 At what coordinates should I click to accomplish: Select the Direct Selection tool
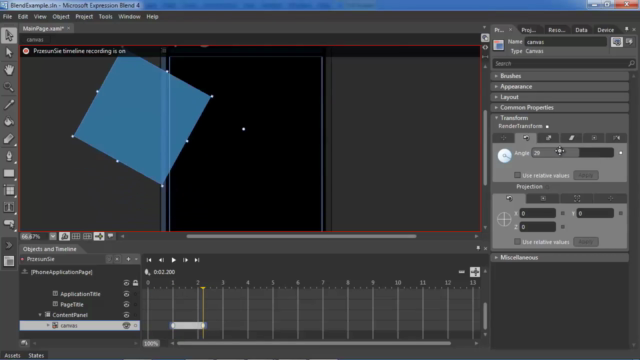(9, 53)
